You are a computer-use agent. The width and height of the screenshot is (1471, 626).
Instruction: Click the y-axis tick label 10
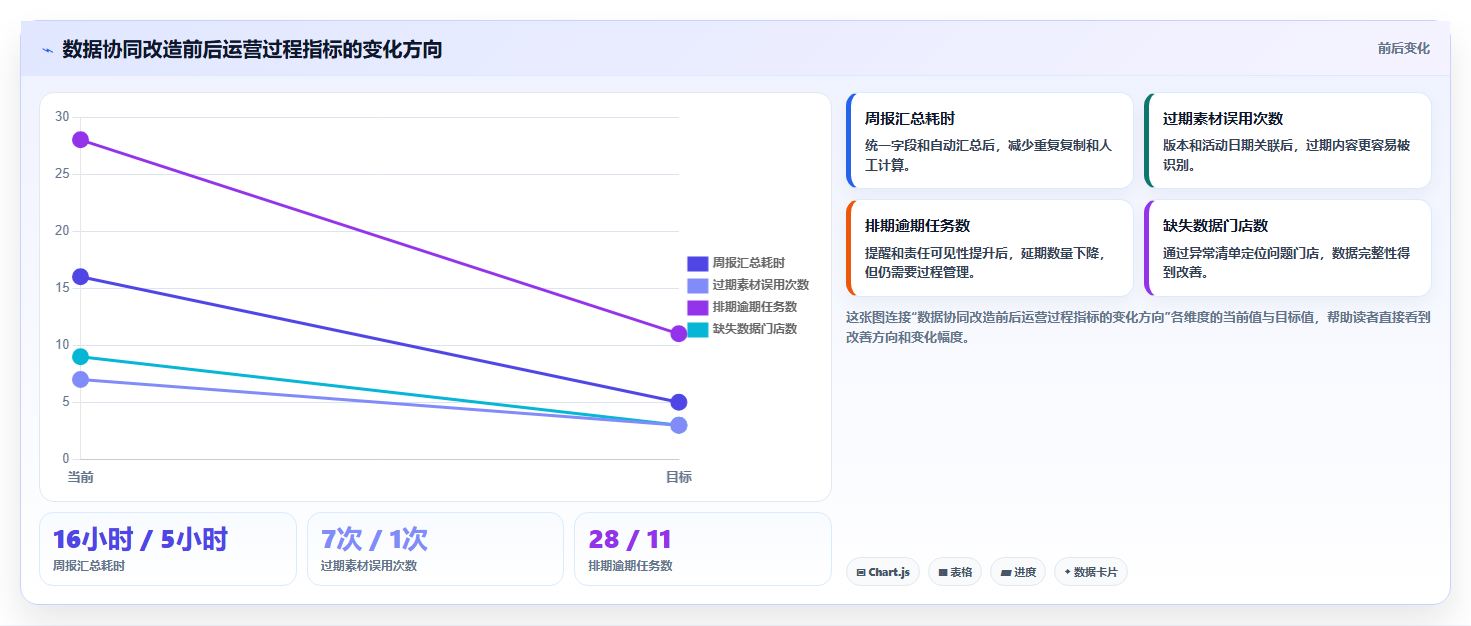62,345
